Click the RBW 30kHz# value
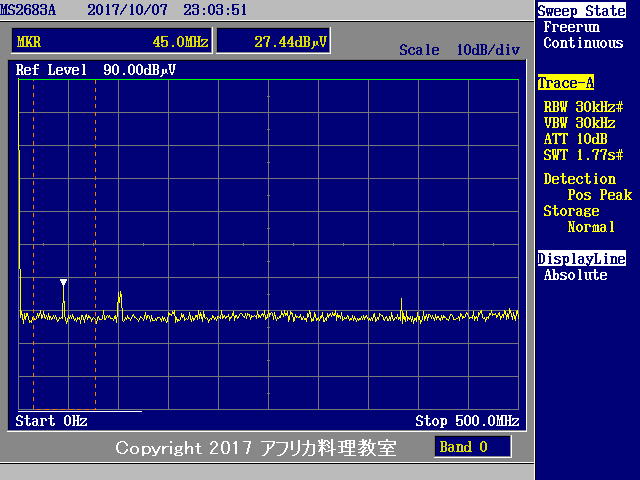Viewport: 640px width, 480px height. click(x=583, y=107)
